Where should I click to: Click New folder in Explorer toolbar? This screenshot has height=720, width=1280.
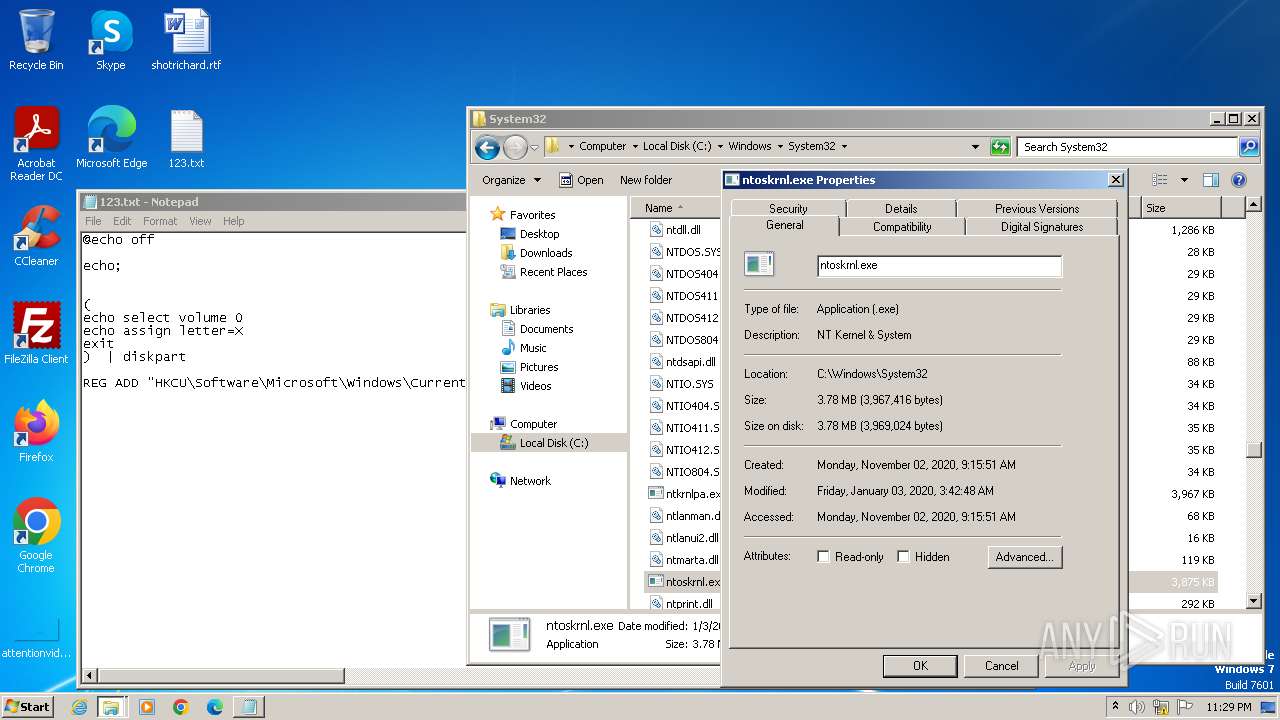(646, 180)
